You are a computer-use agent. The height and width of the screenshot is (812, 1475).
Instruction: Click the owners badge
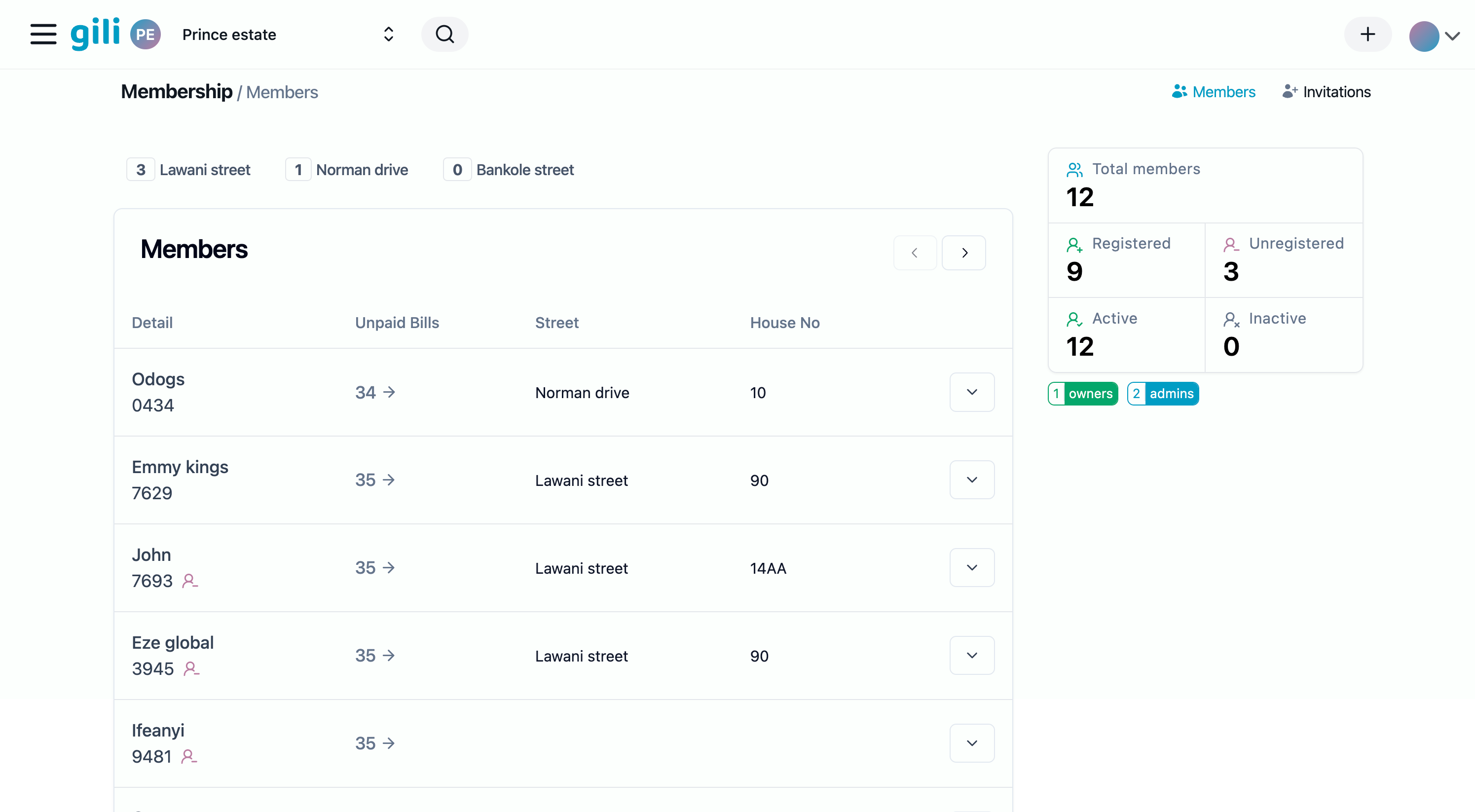coord(1083,393)
